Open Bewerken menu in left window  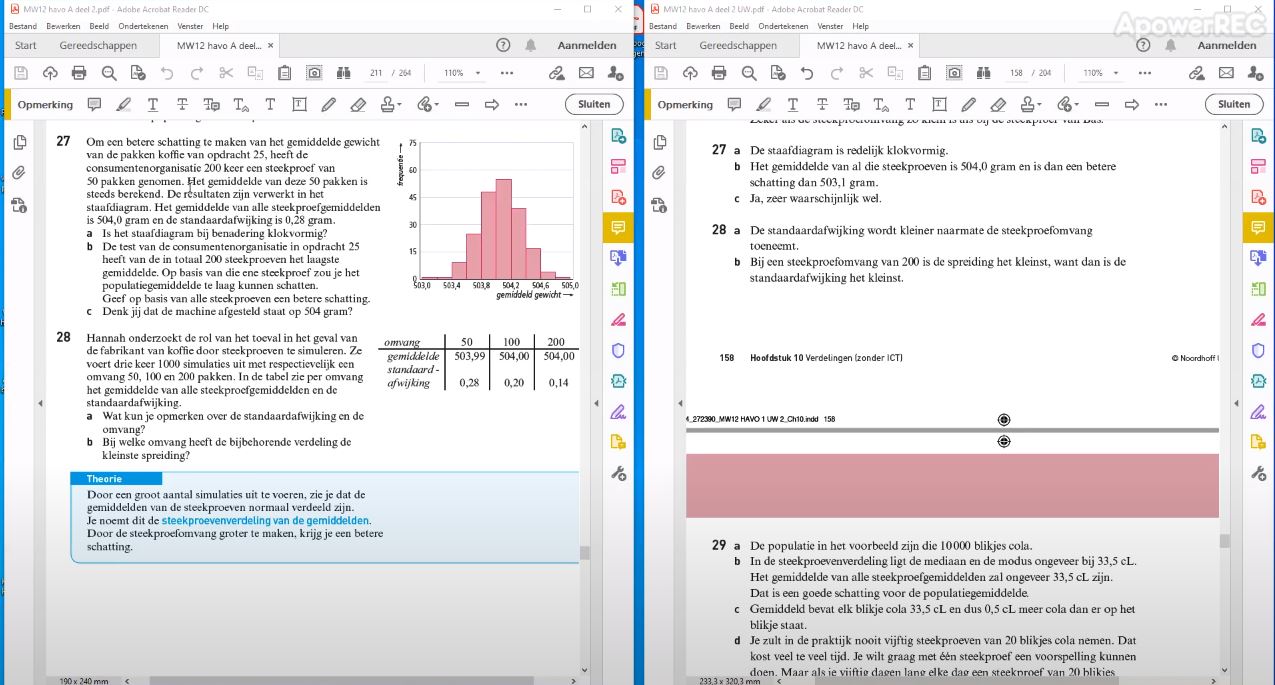click(61, 26)
